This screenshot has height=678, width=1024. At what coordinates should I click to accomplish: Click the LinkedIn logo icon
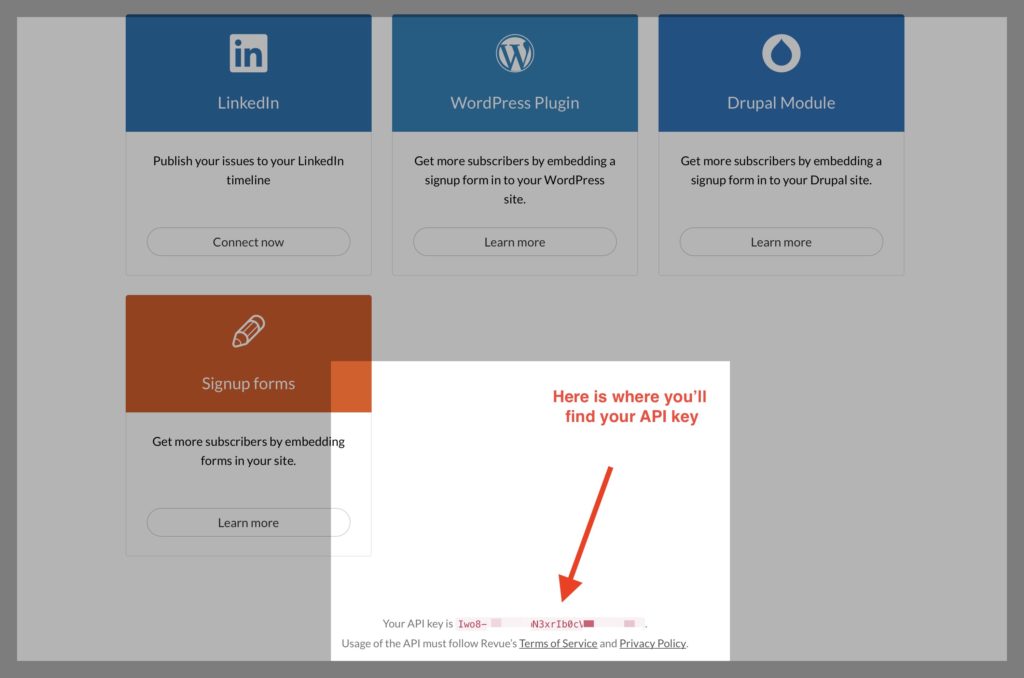pos(248,54)
